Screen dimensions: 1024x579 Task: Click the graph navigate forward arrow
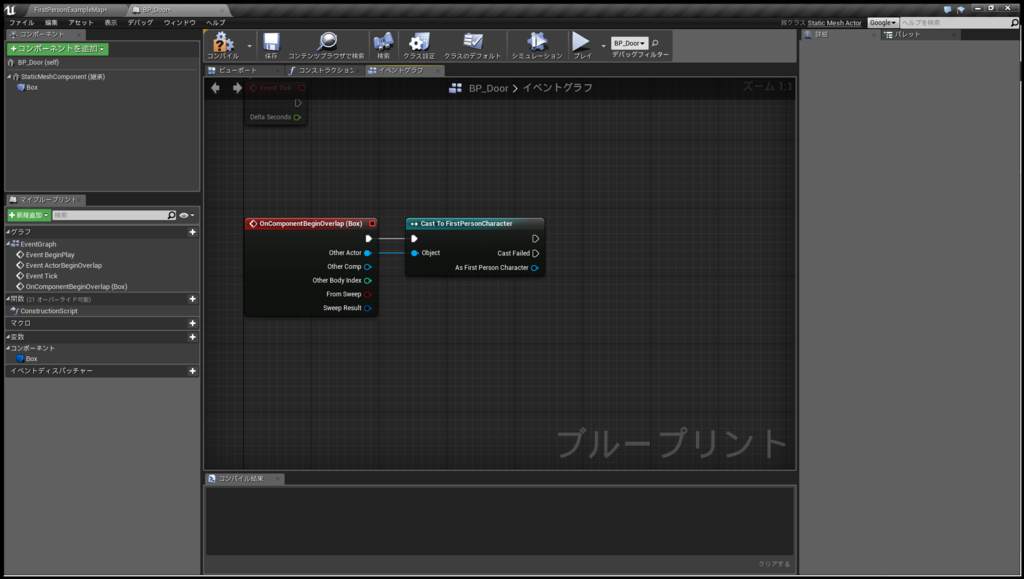[237, 87]
